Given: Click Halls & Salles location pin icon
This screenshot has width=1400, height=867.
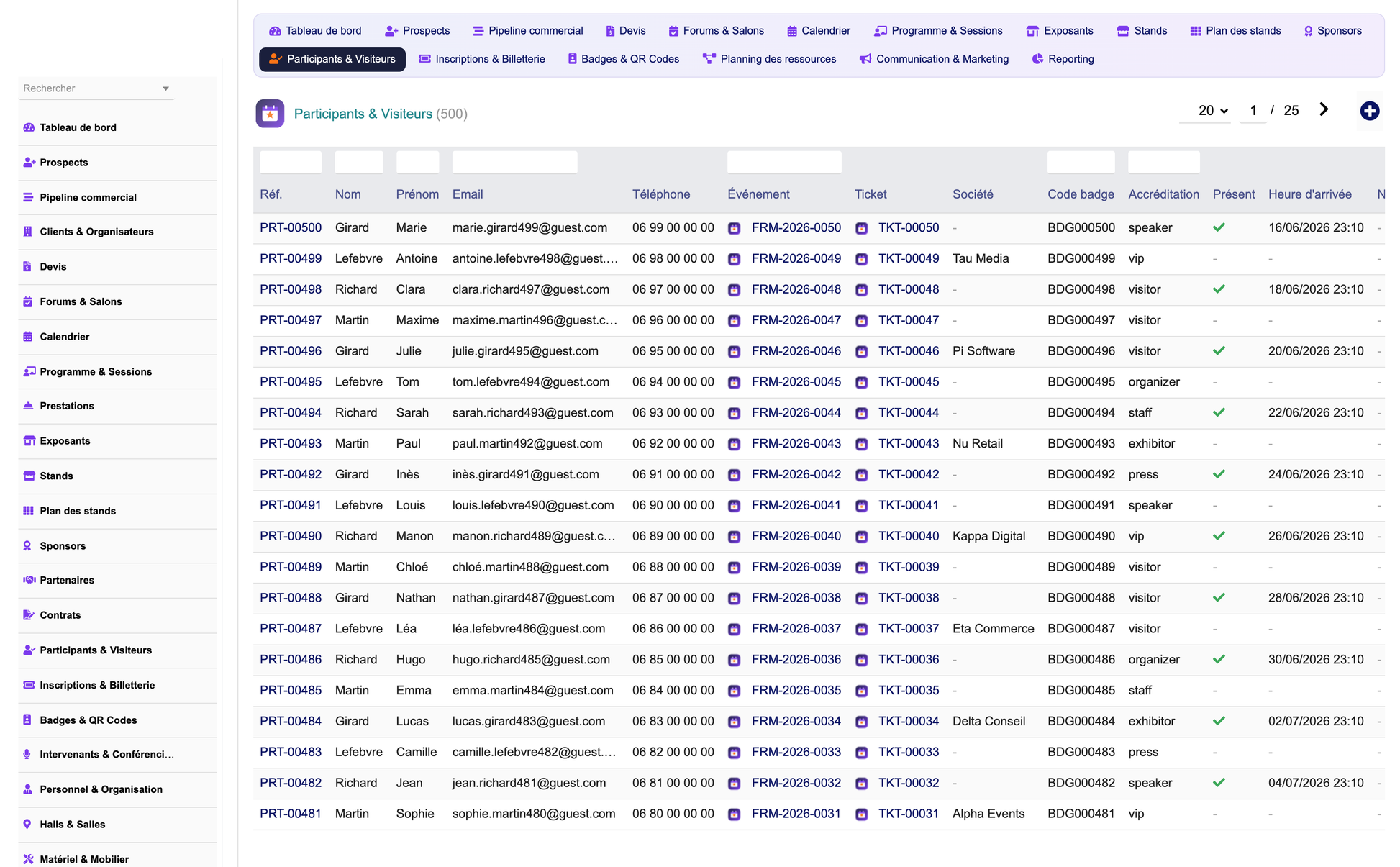Looking at the screenshot, I should pyautogui.click(x=27, y=825).
